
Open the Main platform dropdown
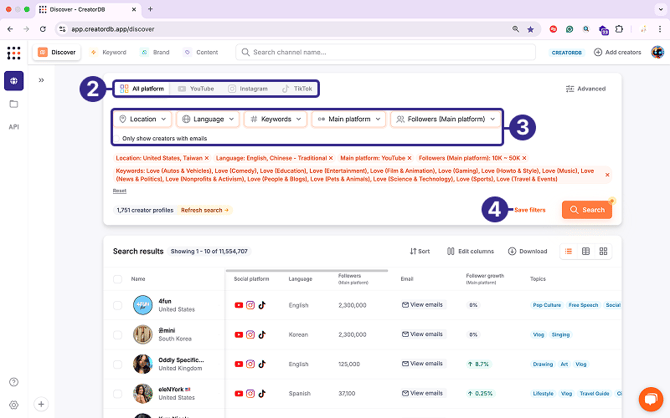tap(349, 119)
